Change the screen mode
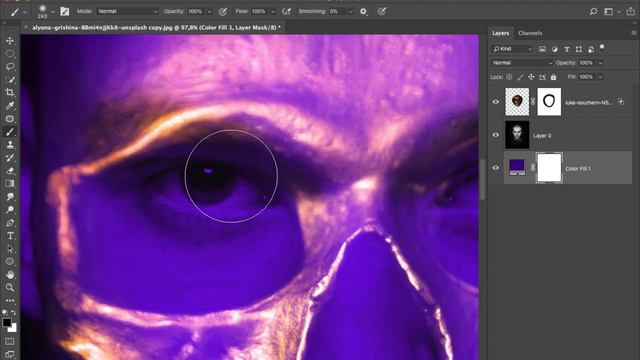Viewport: 640px width, 360px height. pyautogui.click(x=10, y=354)
